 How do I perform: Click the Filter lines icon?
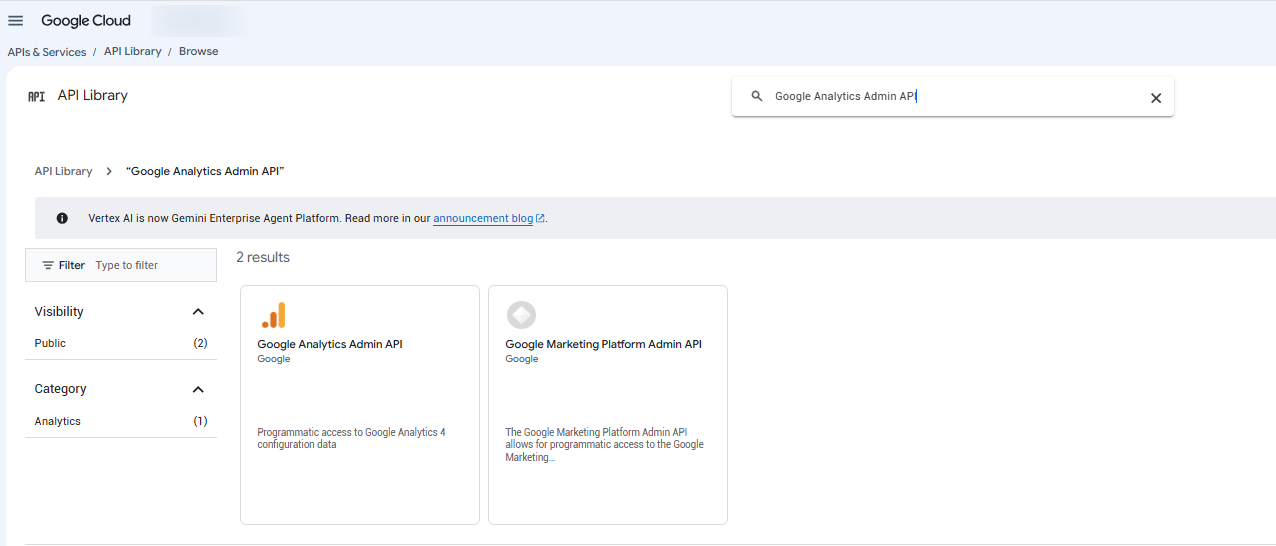[48, 265]
